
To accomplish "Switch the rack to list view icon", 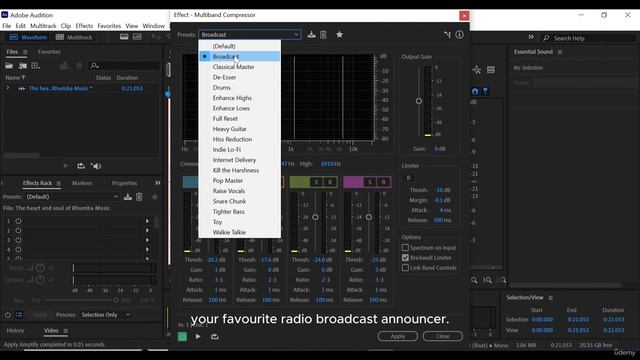I will point(19,315).
